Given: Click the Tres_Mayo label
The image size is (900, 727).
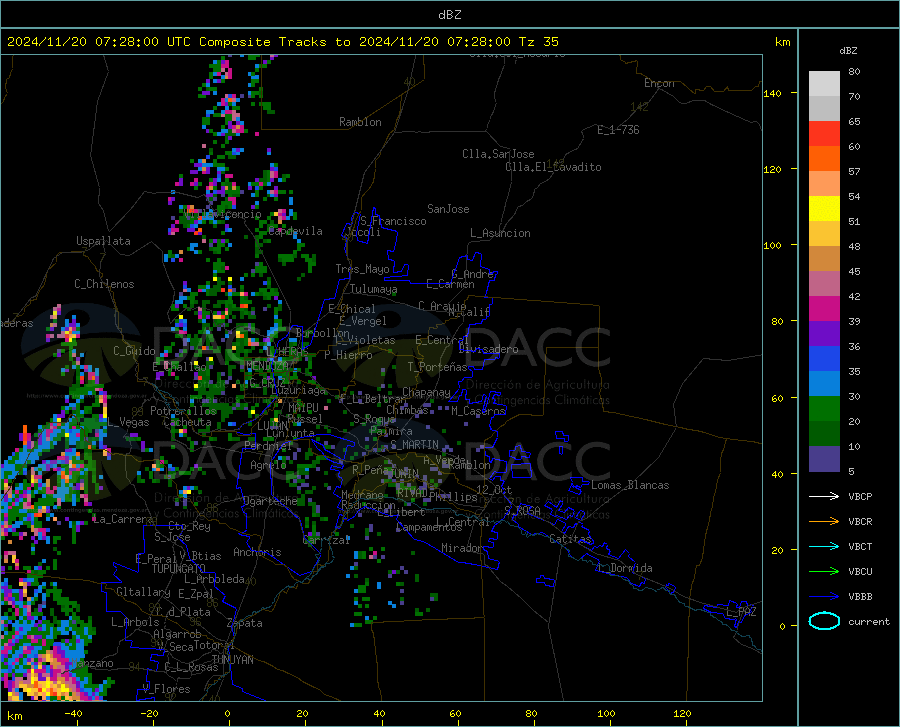Looking at the screenshot, I should tap(362, 269).
